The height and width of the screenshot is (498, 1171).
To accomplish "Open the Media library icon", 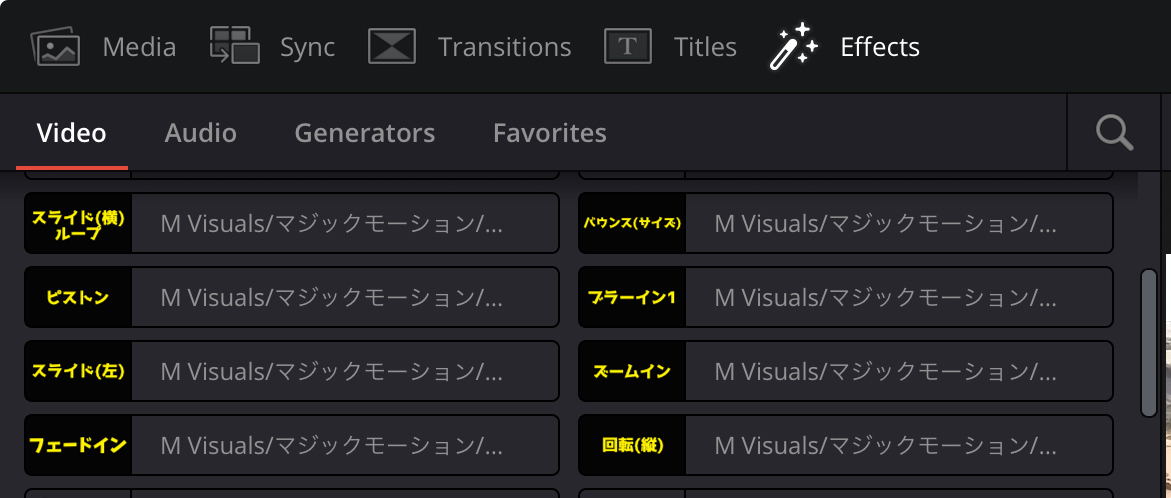I will coord(55,47).
